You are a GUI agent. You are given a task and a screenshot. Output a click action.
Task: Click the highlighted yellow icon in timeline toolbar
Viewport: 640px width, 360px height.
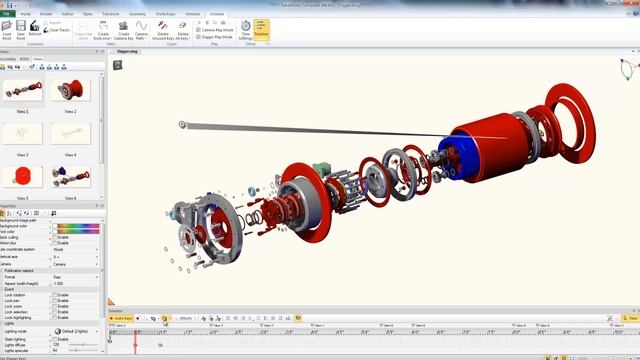[164, 318]
